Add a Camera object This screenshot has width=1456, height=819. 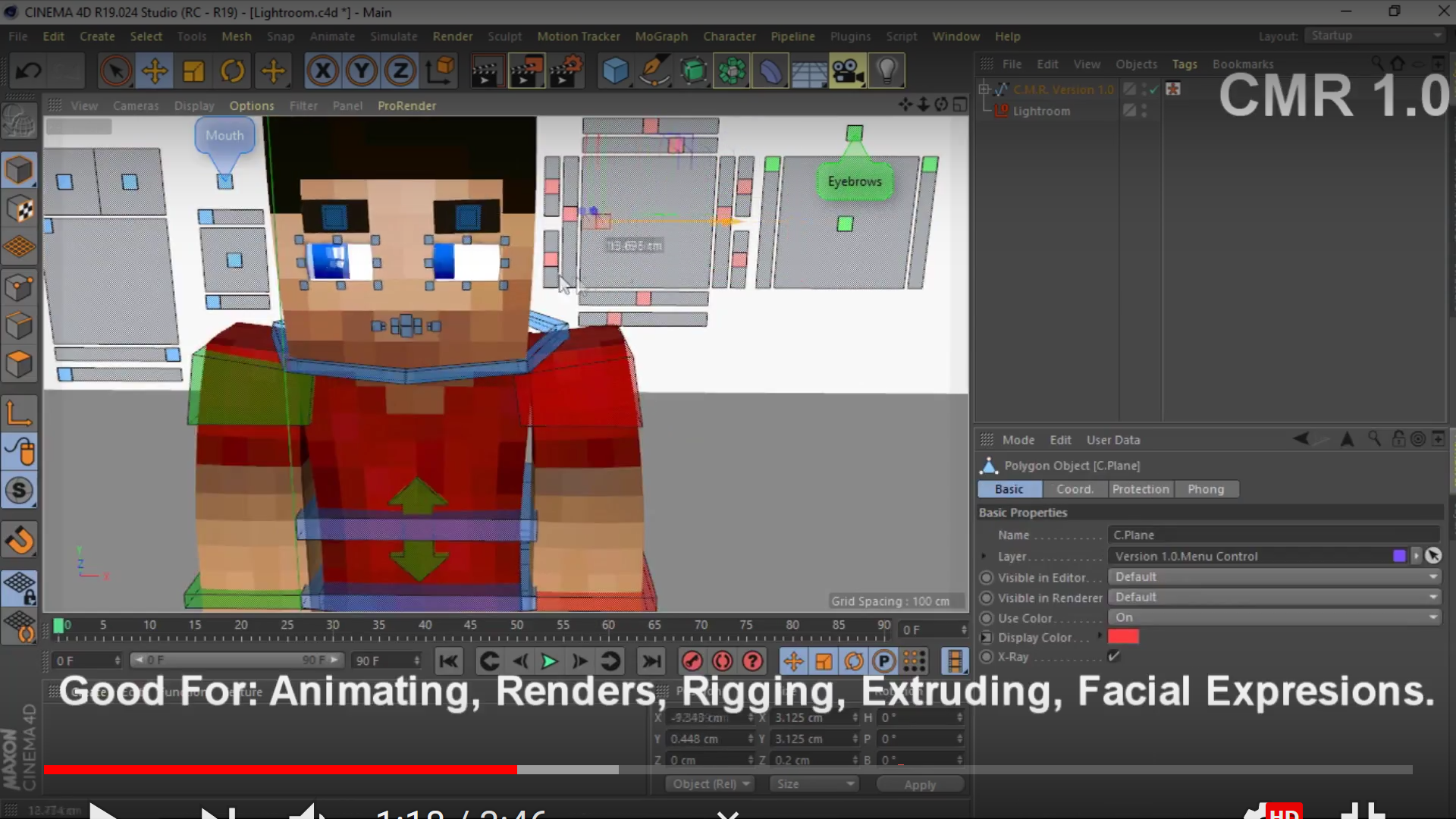[848, 71]
